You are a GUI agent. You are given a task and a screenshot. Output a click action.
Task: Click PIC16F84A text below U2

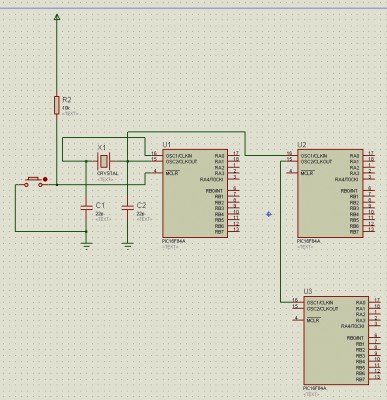click(x=309, y=241)
